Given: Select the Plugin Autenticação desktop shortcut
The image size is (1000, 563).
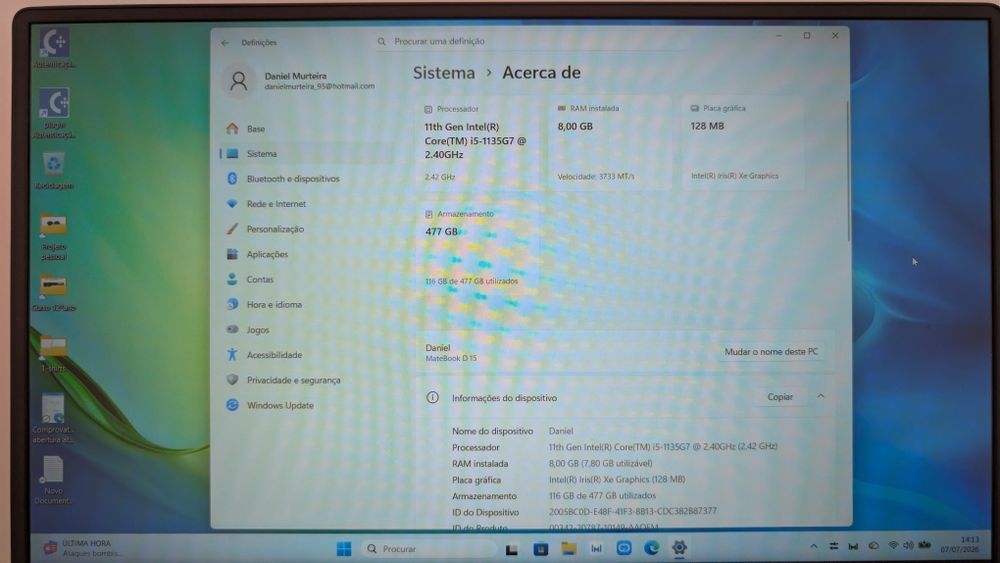Looking at the screenshot, I should (x=54, y=113).
